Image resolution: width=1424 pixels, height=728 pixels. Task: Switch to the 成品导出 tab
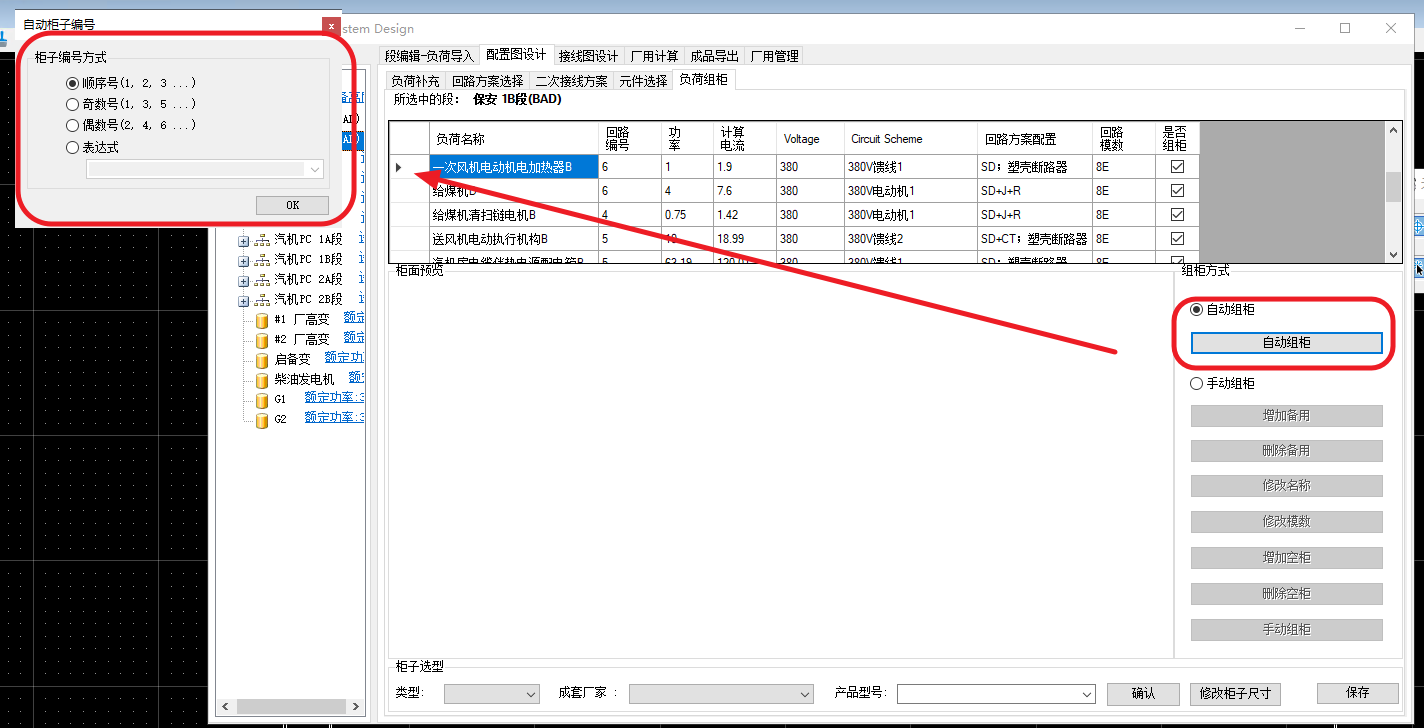(715, 56)
